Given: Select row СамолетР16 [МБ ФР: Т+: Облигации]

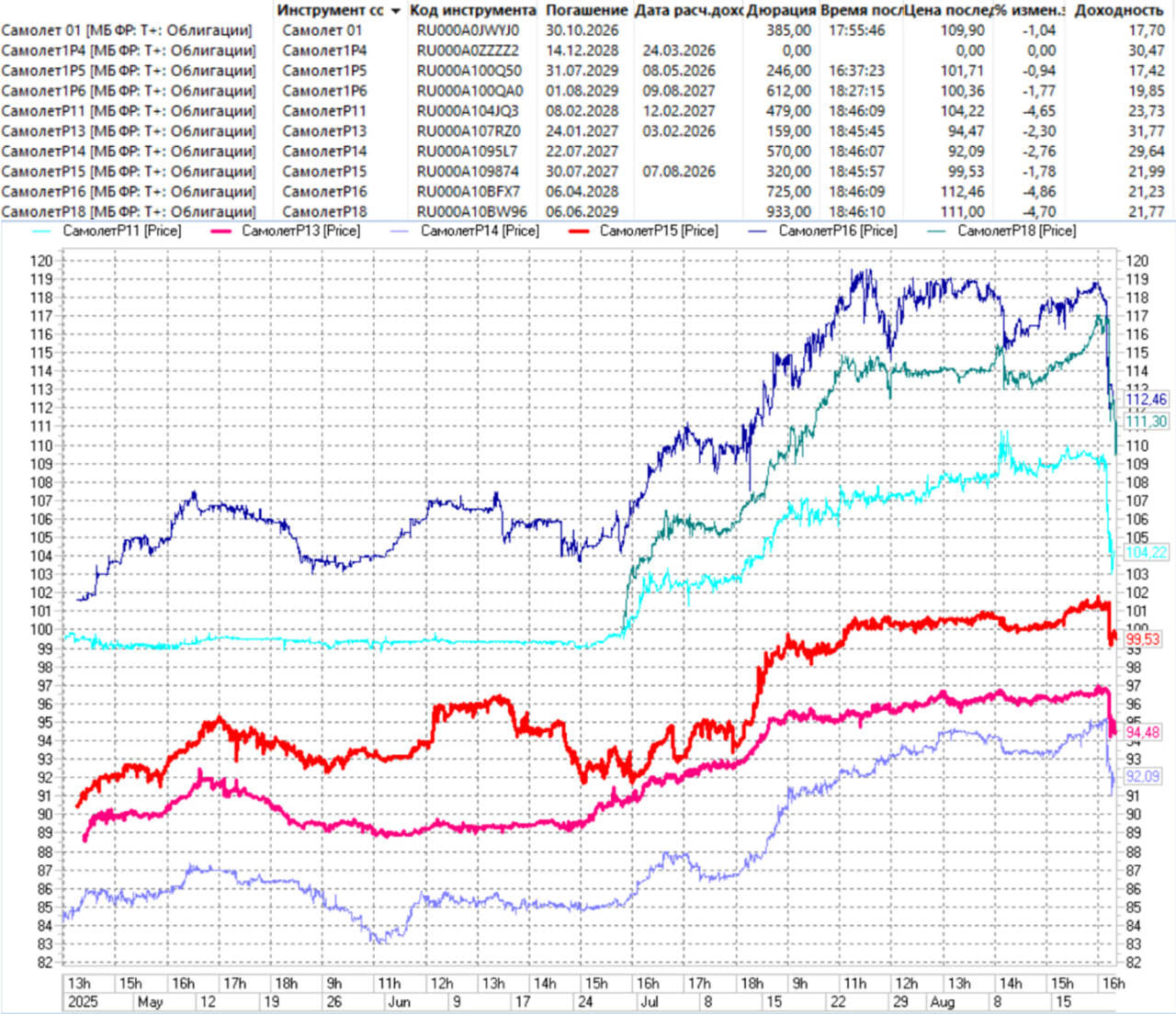Looking at the screenshot, I should click(129, 192).
